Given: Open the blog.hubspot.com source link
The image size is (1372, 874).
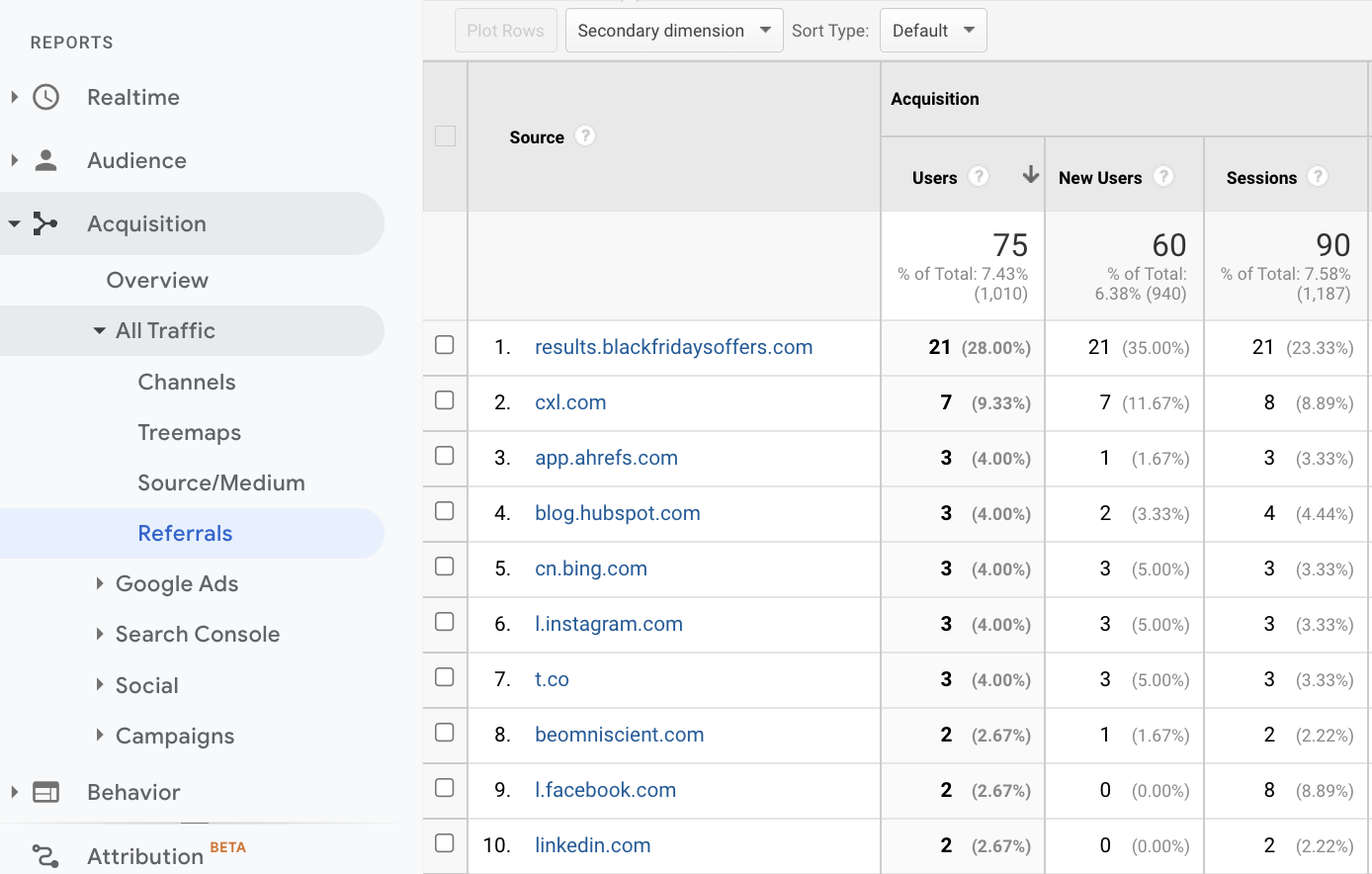Looking at the screenshot, I should pos(617,513).
